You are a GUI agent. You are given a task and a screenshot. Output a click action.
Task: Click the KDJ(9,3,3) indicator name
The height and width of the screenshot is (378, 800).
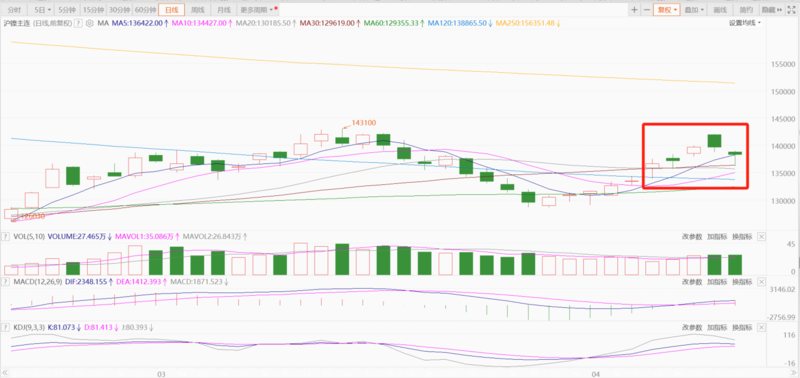tap(29, 327)
